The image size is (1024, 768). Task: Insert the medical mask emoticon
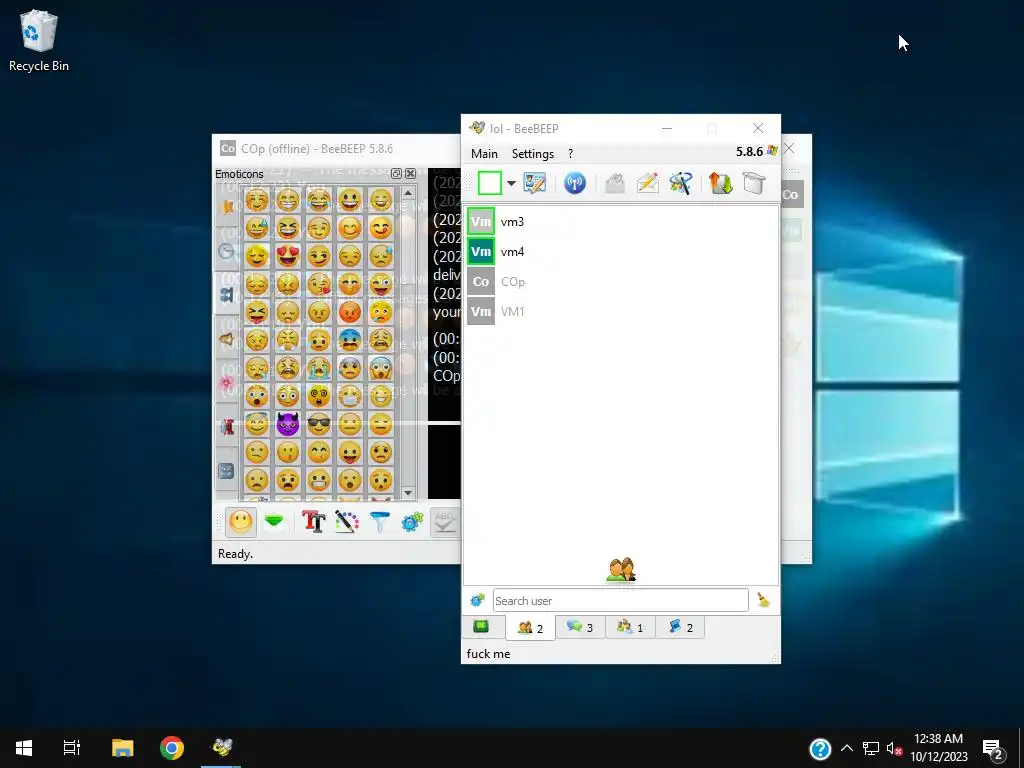350,396
